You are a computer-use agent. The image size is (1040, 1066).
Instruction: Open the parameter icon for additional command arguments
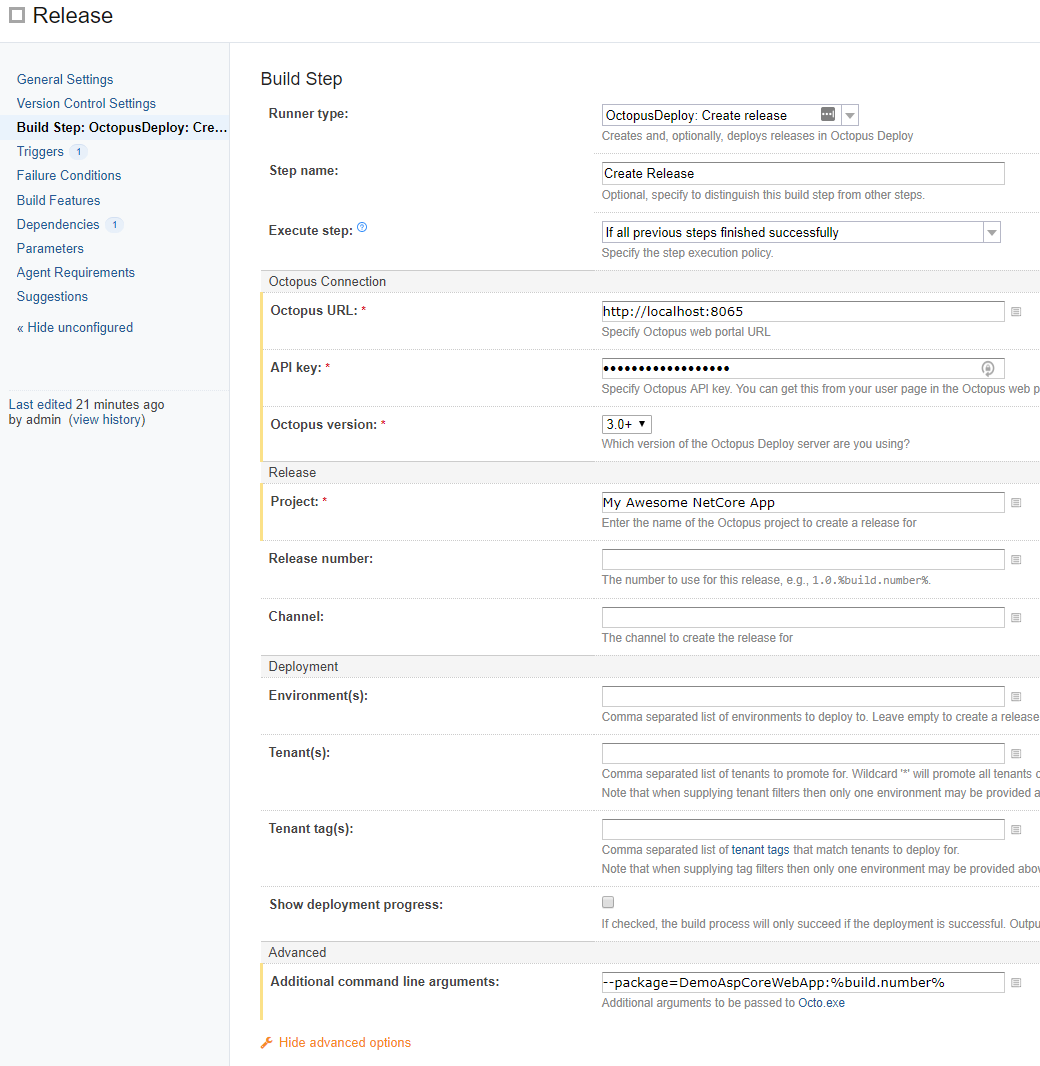[x=1016, y=982]
